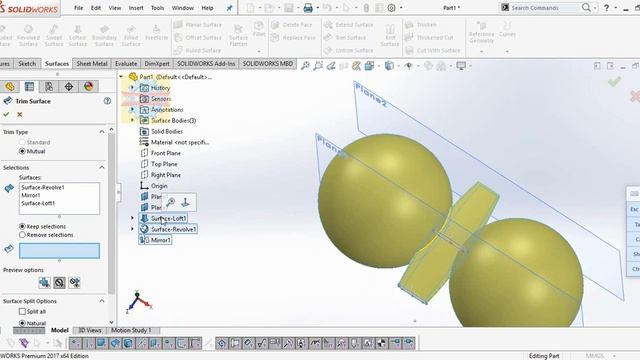Click the pin icon beside Help menu

tap(229, 8)
